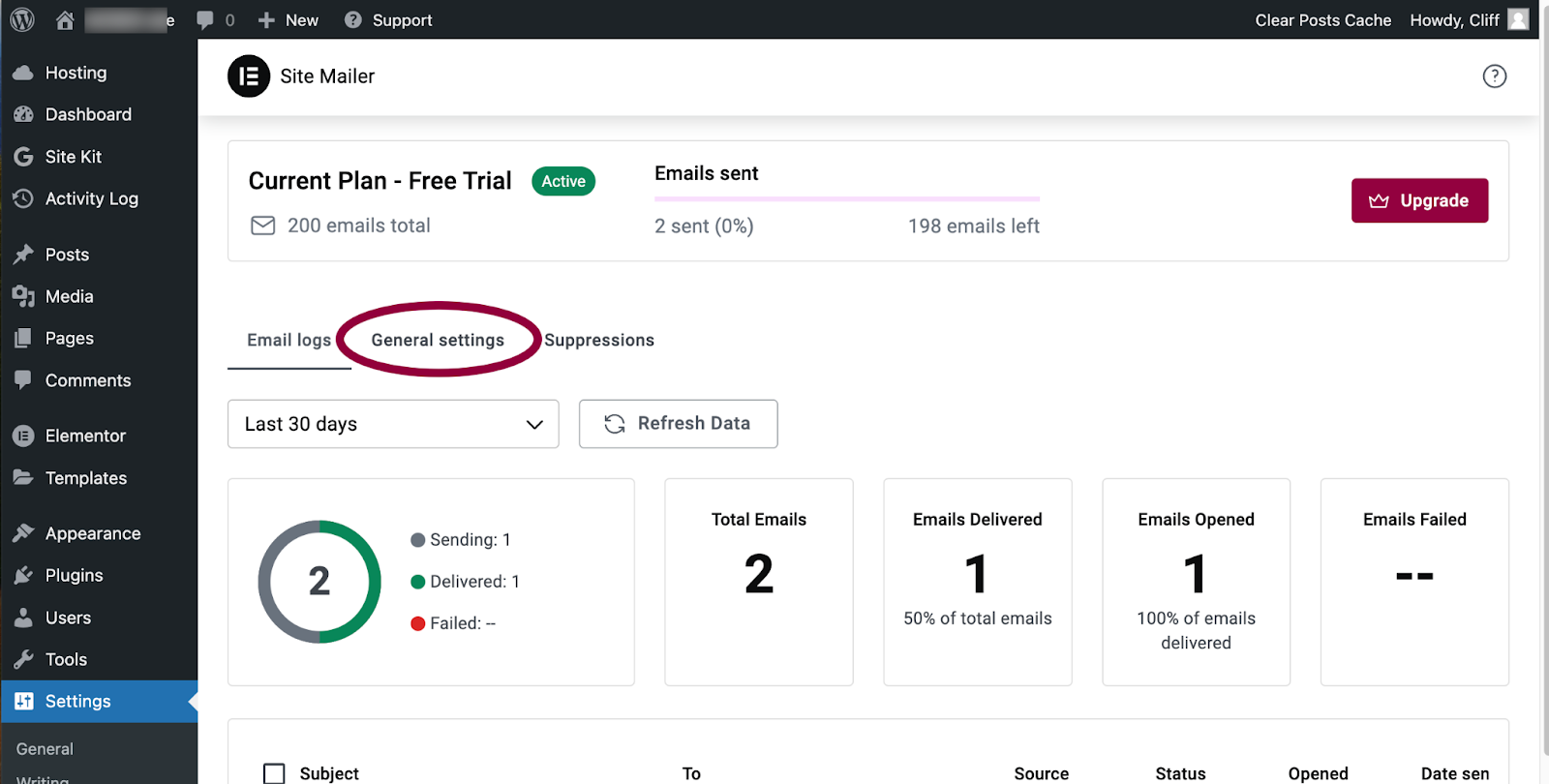The image size is (1549, 784).
Task: Open the home site icon
Action: [x=65, y=19]
